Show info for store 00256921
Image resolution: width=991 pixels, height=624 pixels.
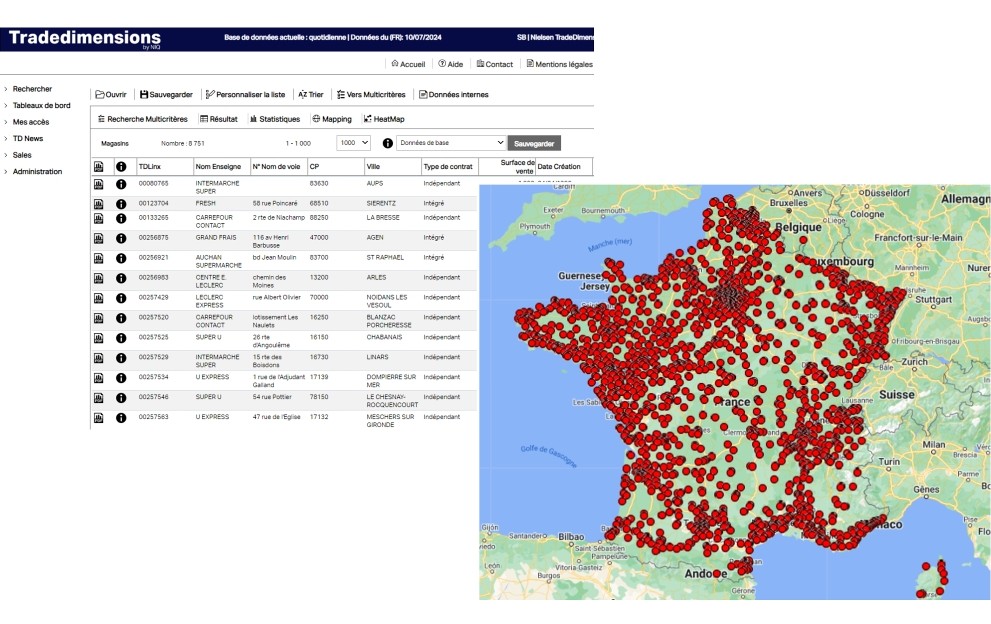pos(121,259)
